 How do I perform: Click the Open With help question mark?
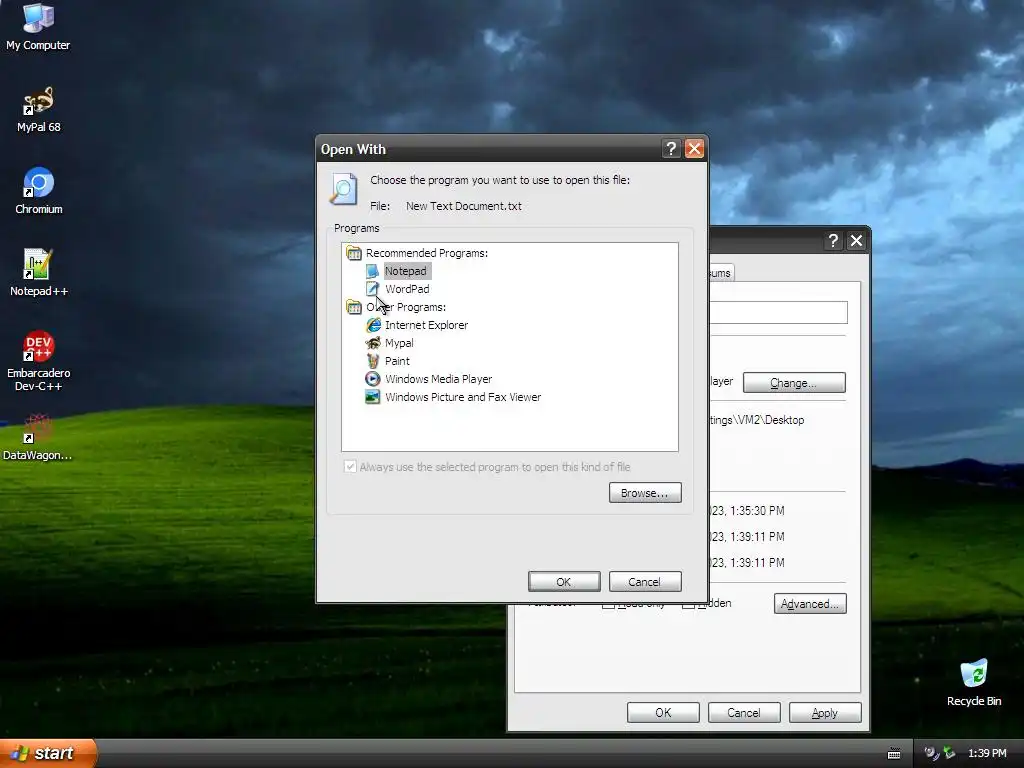671,149
